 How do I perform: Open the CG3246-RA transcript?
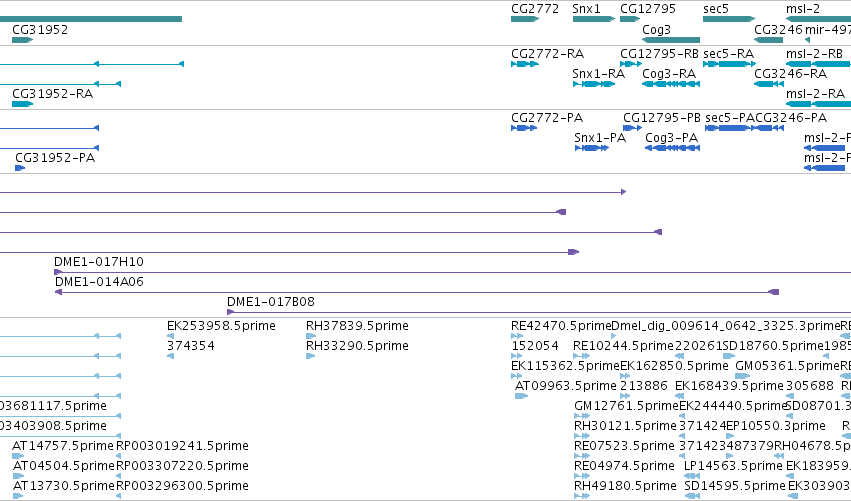click(x=769, y=84)
